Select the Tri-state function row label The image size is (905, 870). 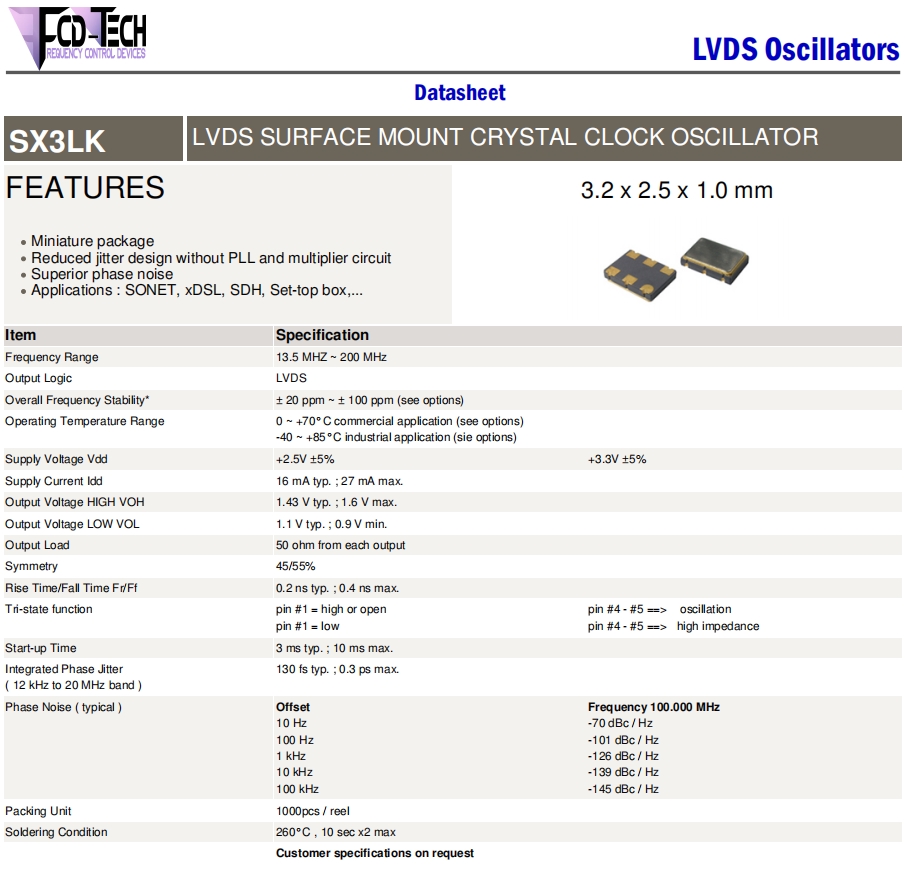coord(49,609)
